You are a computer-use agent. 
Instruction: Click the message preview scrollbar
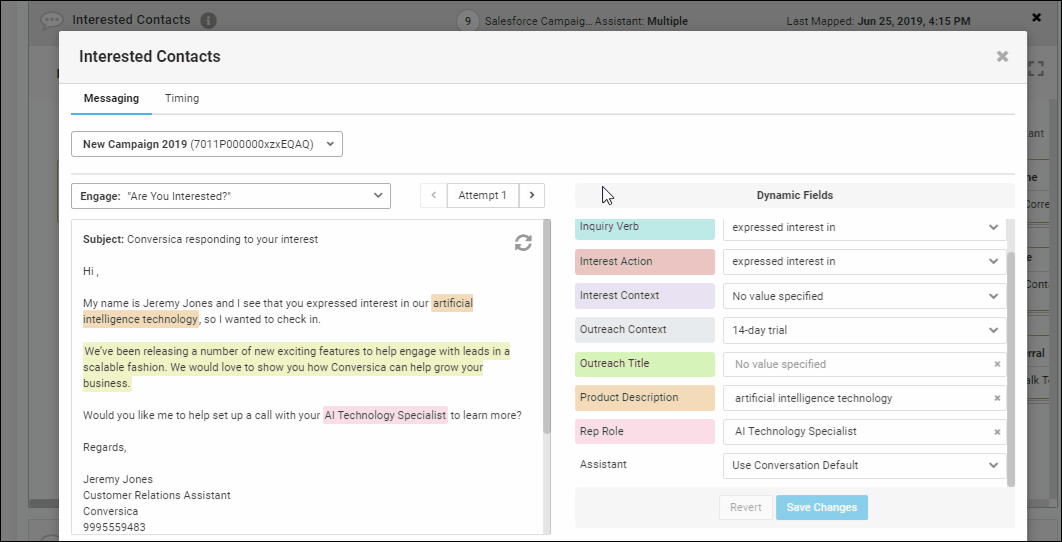coord(547,326)
